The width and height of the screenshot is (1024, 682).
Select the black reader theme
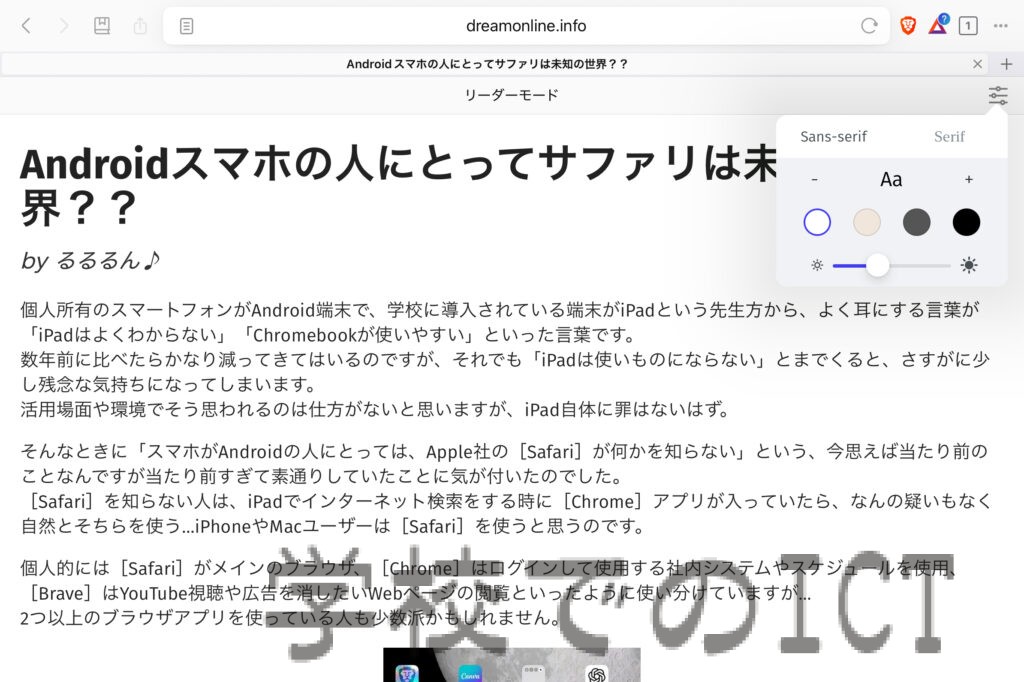(966, 222)
